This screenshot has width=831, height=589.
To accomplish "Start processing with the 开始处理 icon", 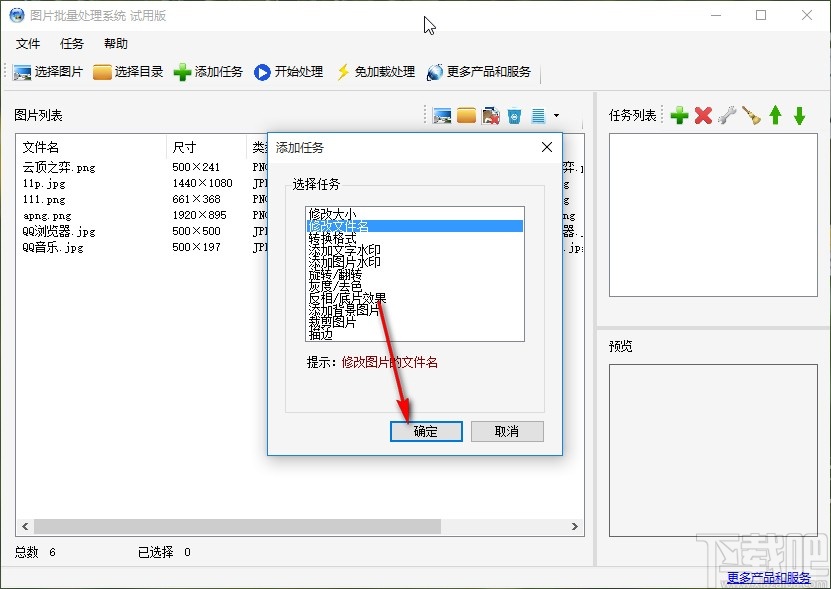I will 262,71.
